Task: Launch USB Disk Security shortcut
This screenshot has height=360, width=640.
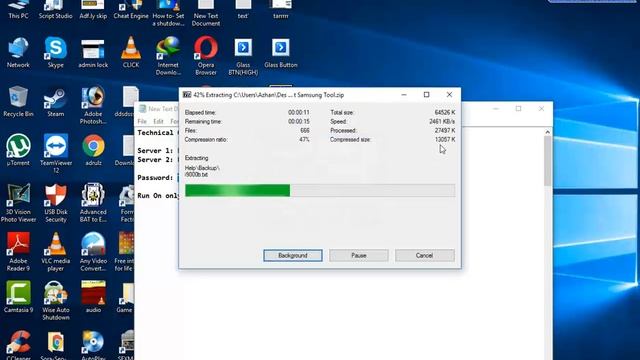Action: [56, 203]
